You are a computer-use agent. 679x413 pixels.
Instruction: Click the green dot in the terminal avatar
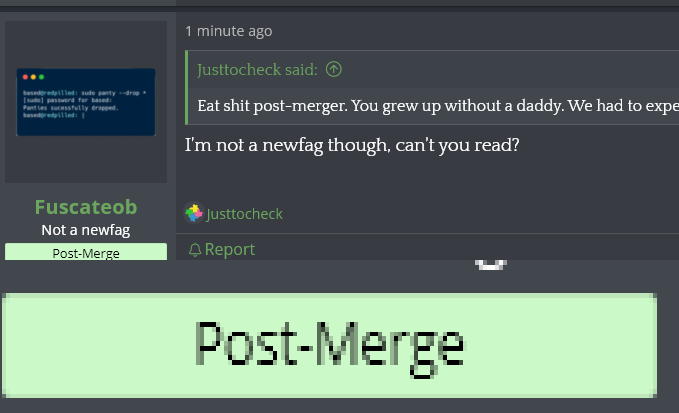click(x=42, y=77)
